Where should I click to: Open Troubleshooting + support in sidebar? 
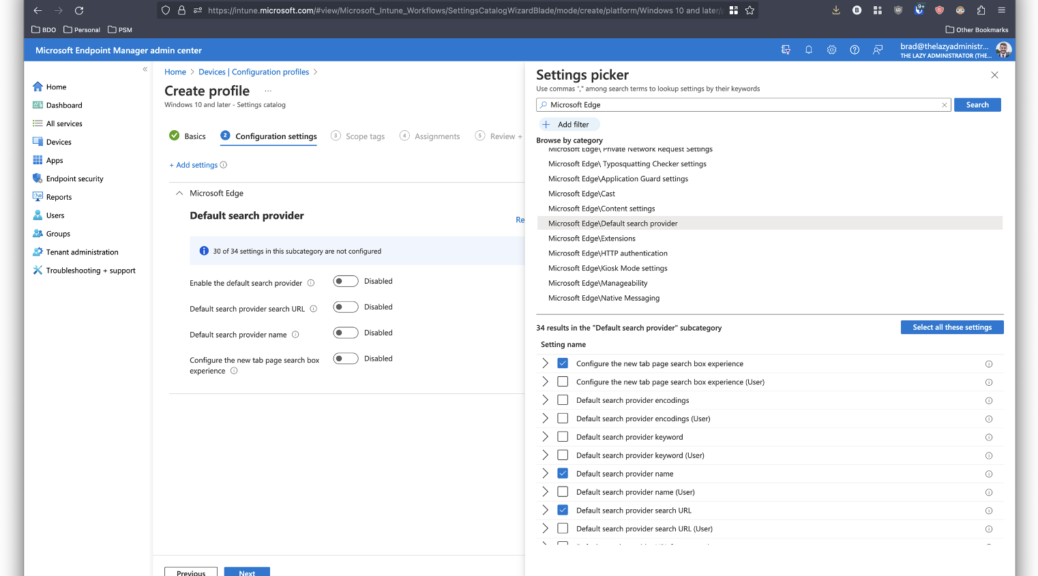[x=90, y=270]
